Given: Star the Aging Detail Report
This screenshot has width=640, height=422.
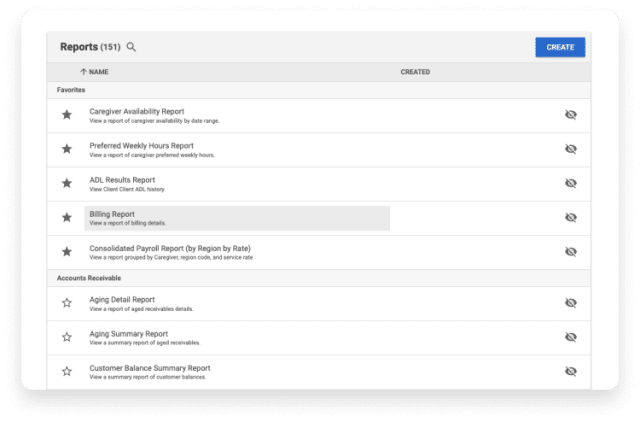Looking at the screenshot, I should [67, 303].
